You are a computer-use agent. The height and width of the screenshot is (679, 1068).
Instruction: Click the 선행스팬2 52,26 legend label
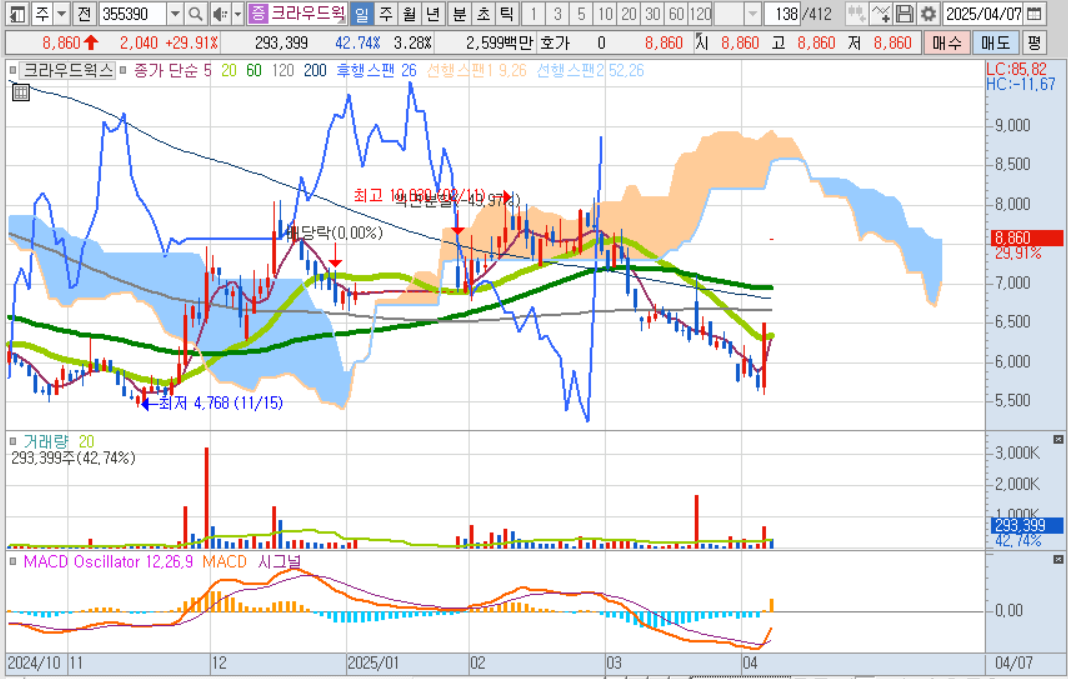(x=590, y=70)
